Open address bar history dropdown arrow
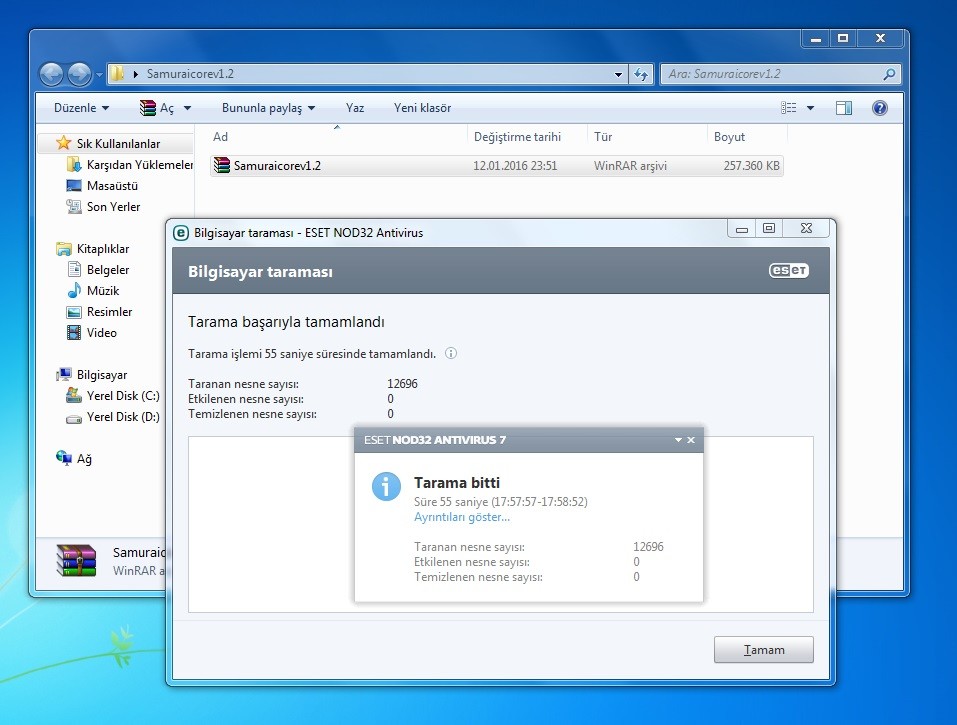This screenshot has height=725, width=957. point(618,74)
